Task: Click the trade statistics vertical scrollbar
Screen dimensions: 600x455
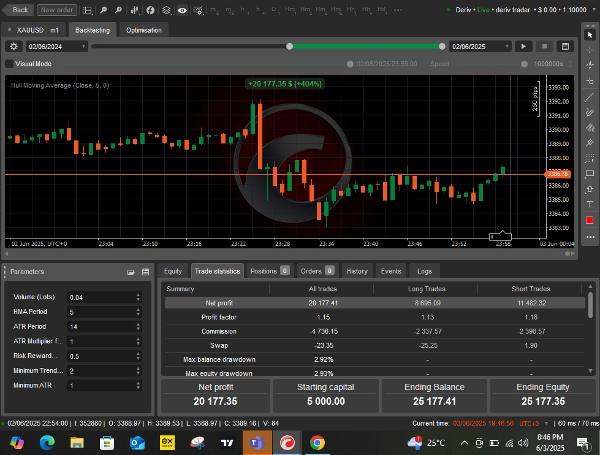Action: click(x=590, y=305)
